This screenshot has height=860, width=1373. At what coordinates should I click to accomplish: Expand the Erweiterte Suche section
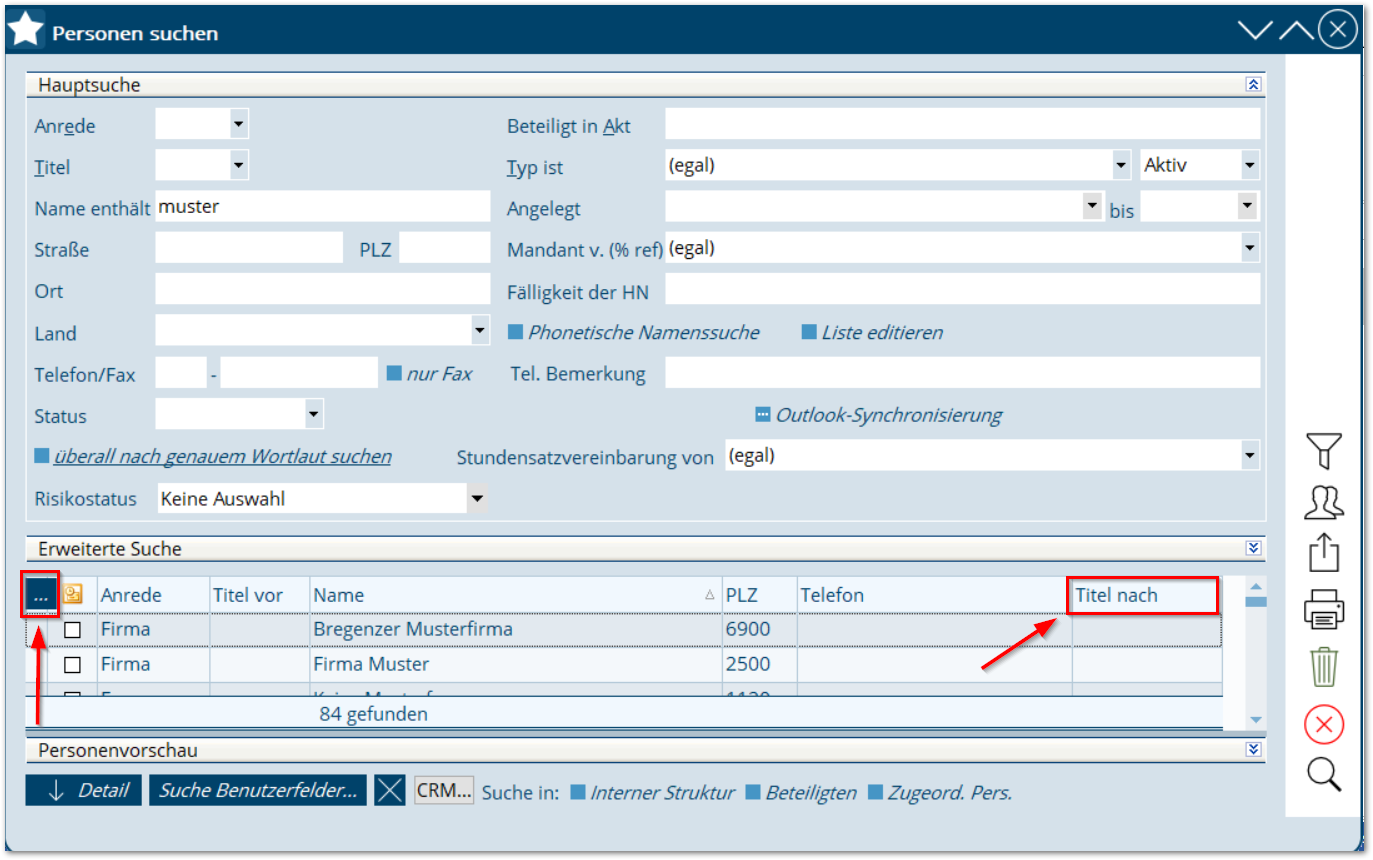[x=1253, y=548]
